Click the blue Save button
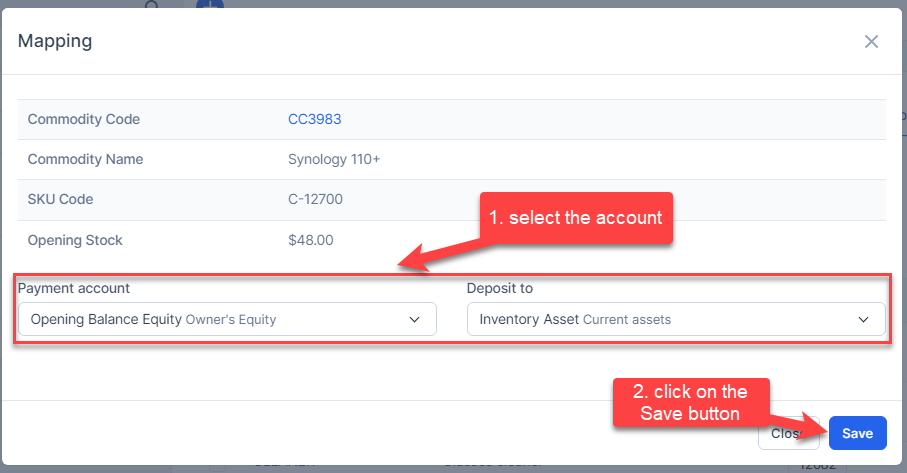Screen dimensions: 907x473 tap(857, 433)
